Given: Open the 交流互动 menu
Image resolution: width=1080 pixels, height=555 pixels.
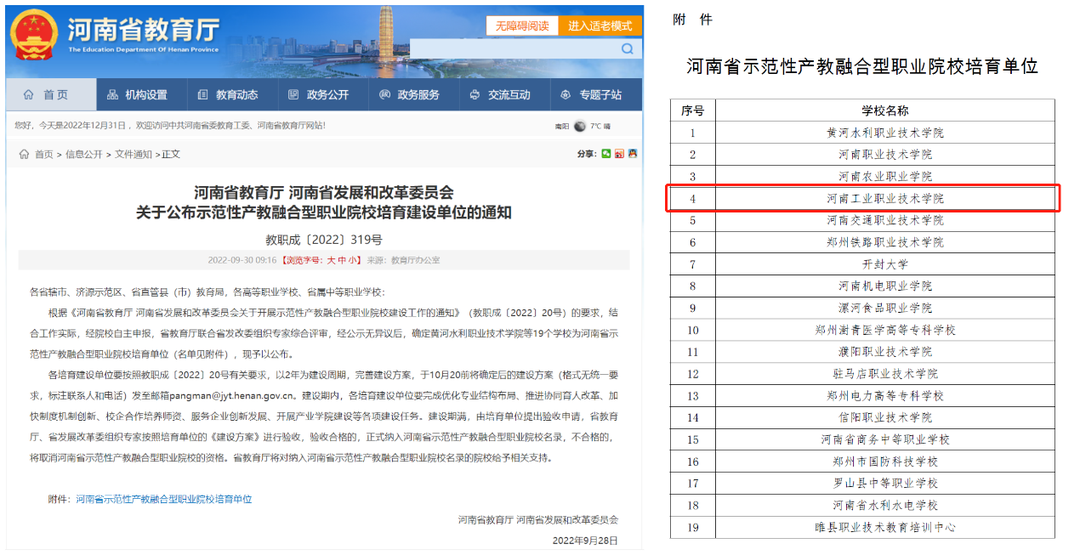Looking at the screenshot, I should coord(504,94).
